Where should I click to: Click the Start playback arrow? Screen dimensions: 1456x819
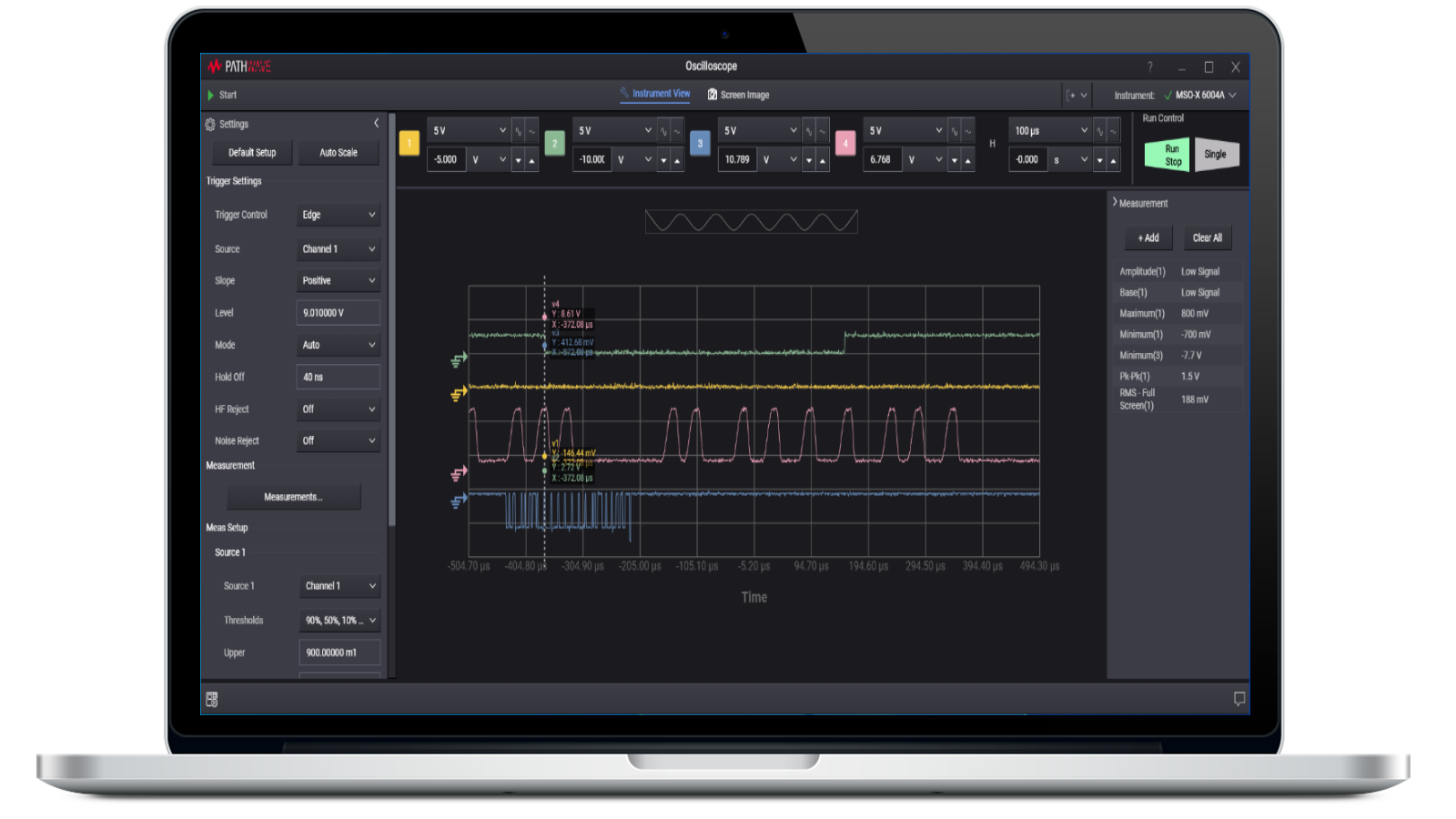pyautogui.click(x=210, y=94)
